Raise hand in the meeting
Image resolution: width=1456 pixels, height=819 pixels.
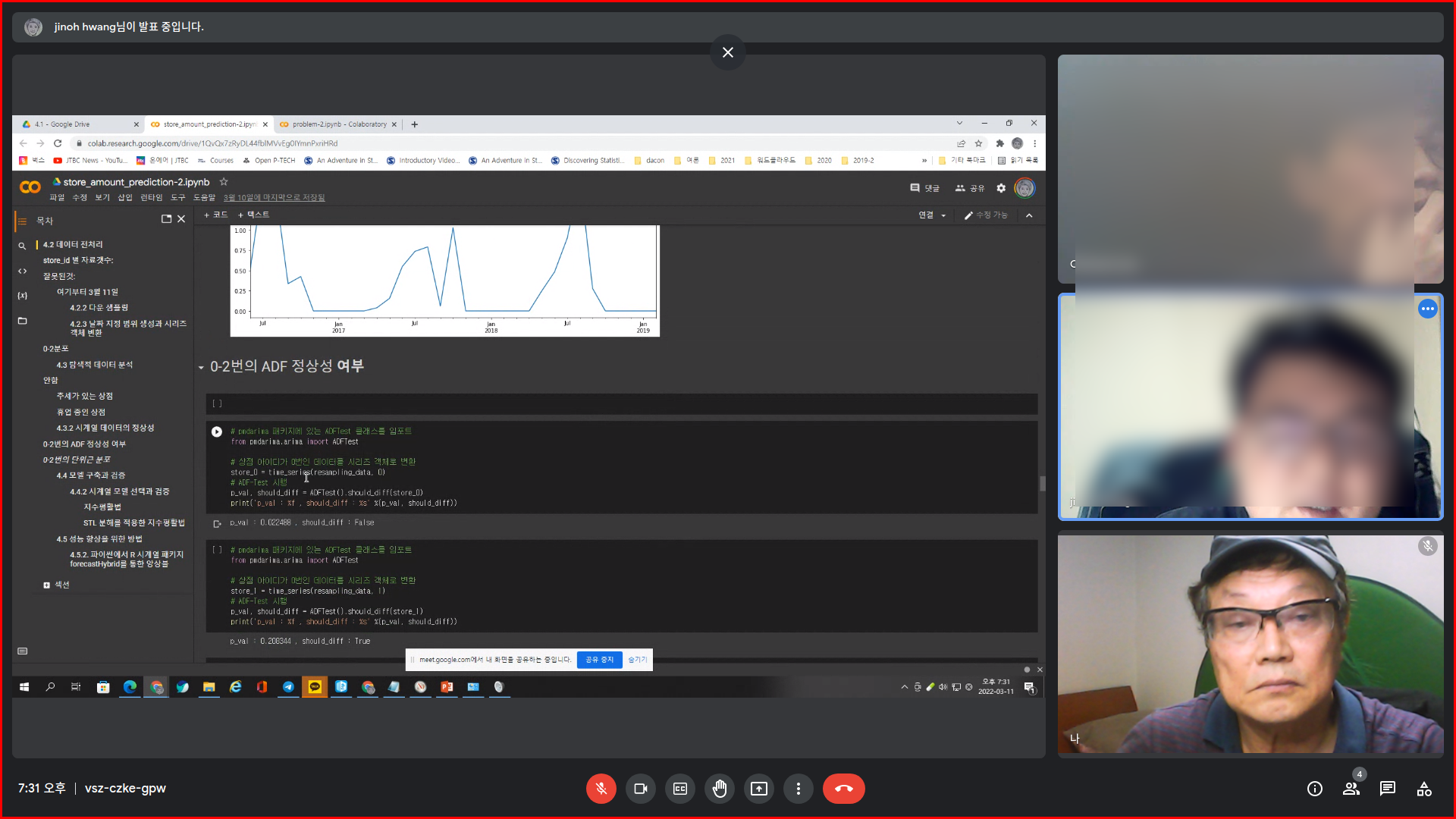coord(719,789)
